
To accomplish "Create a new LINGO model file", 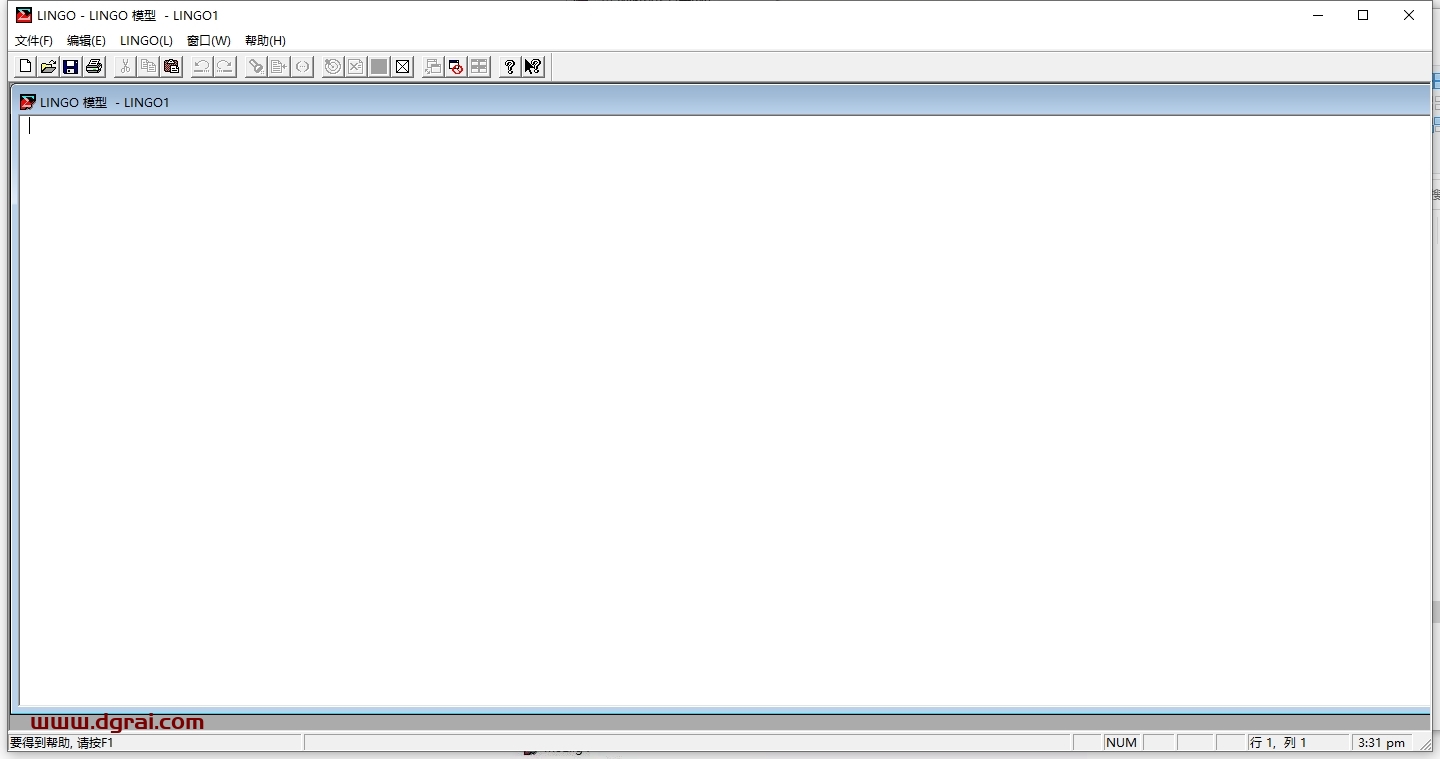I will (x=25, y=67).
